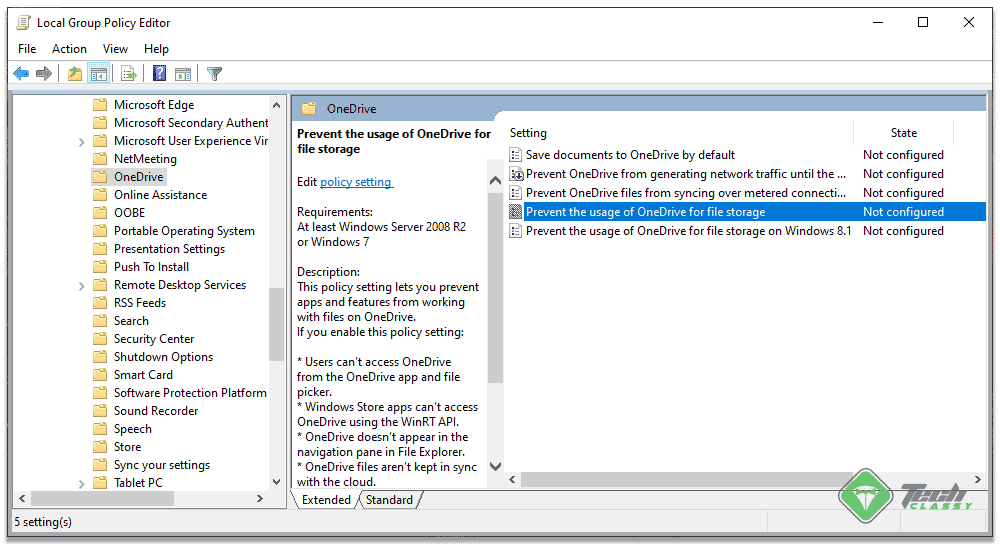Viewport: 1000px width, 544px height.
Task: Click description pane scroll up arrow
Action: coord(496,181)
